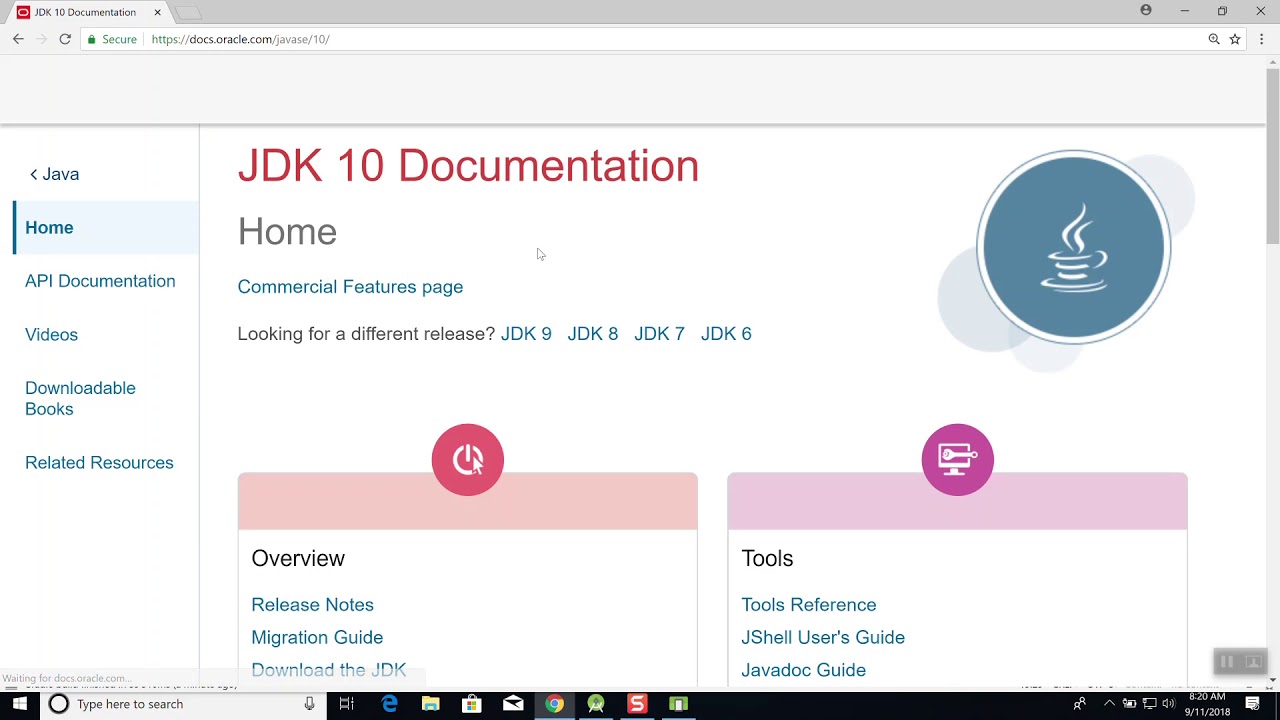Image resolution: width=1280 pixels, height=720 pixels.
Task: Switch to JDK 8 documentation
Action: point(593,334)
